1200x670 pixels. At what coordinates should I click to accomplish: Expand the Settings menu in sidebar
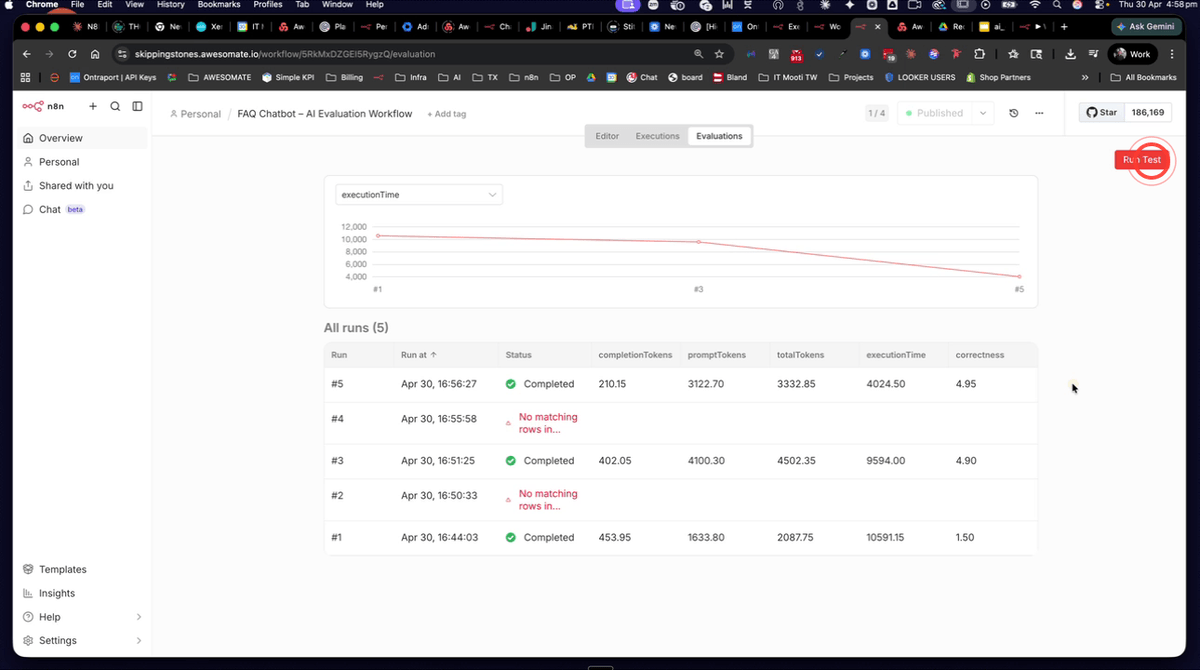click(84, 640)
